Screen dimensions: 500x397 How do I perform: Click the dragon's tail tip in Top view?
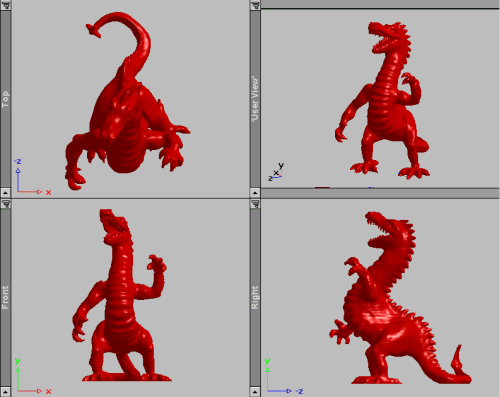(x=93, y=30)
